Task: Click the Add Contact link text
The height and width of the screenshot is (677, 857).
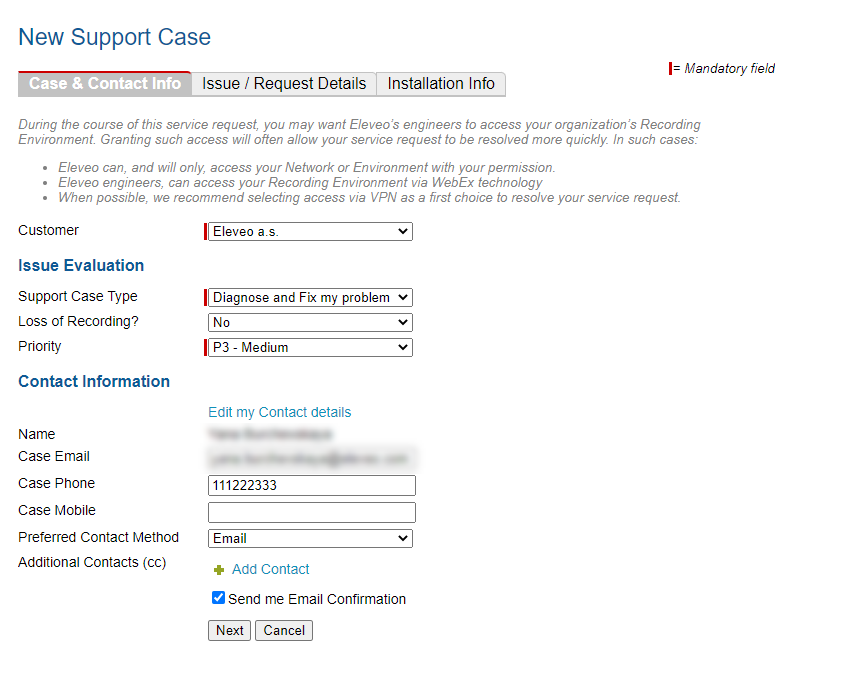Action: pos(271,569)
